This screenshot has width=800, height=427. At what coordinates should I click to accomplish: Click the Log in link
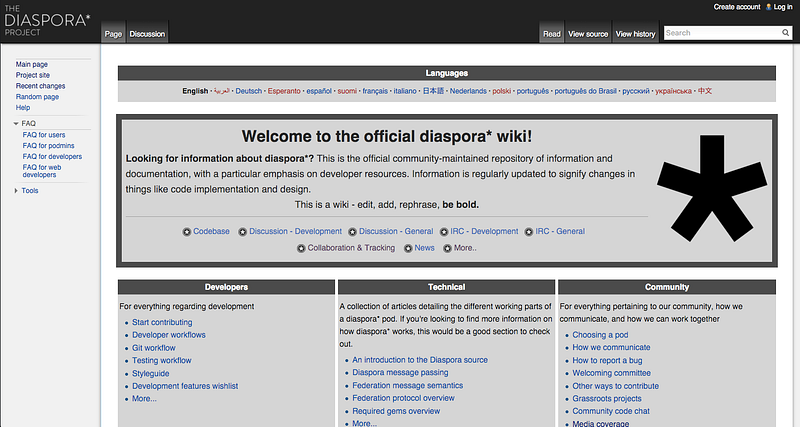783,7
